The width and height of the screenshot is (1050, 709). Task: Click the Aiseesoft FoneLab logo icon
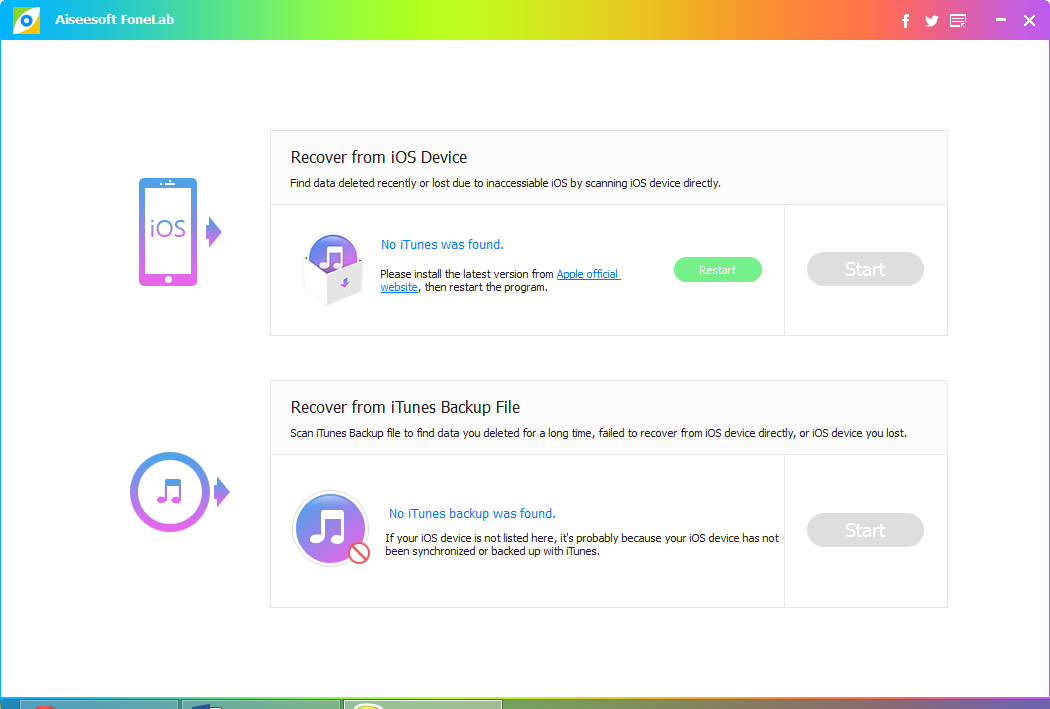click(x=27, y=20)
